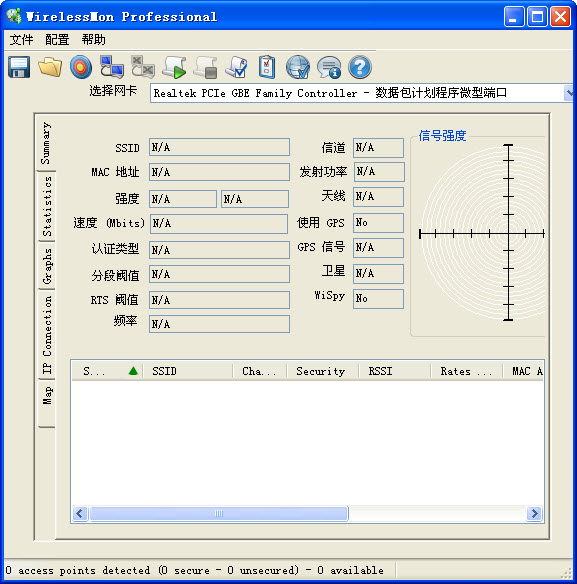
Task: Click the 天线 value field
Action: pyautogui.click(x=378, y=197)
